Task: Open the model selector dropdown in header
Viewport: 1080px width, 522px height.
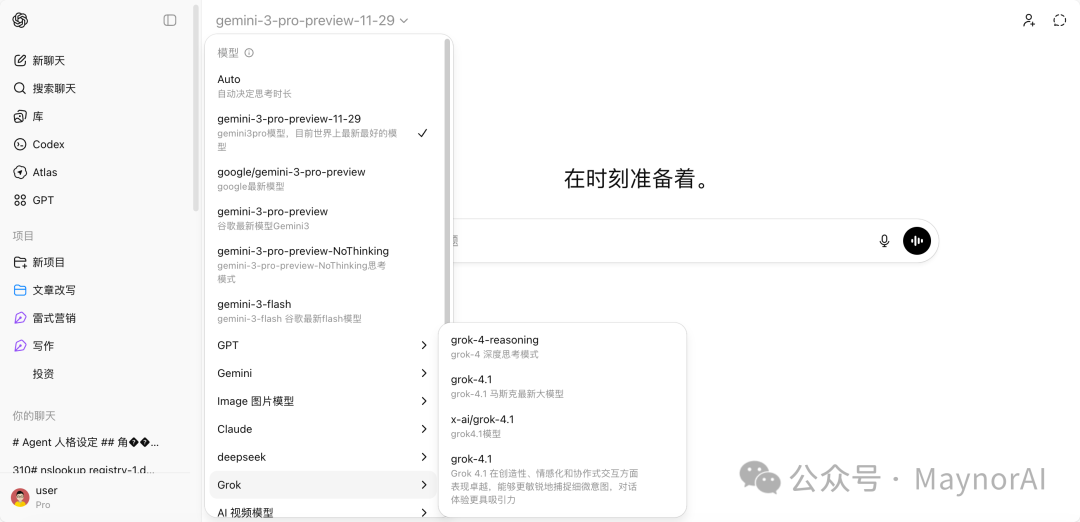Action: point(312,21)
